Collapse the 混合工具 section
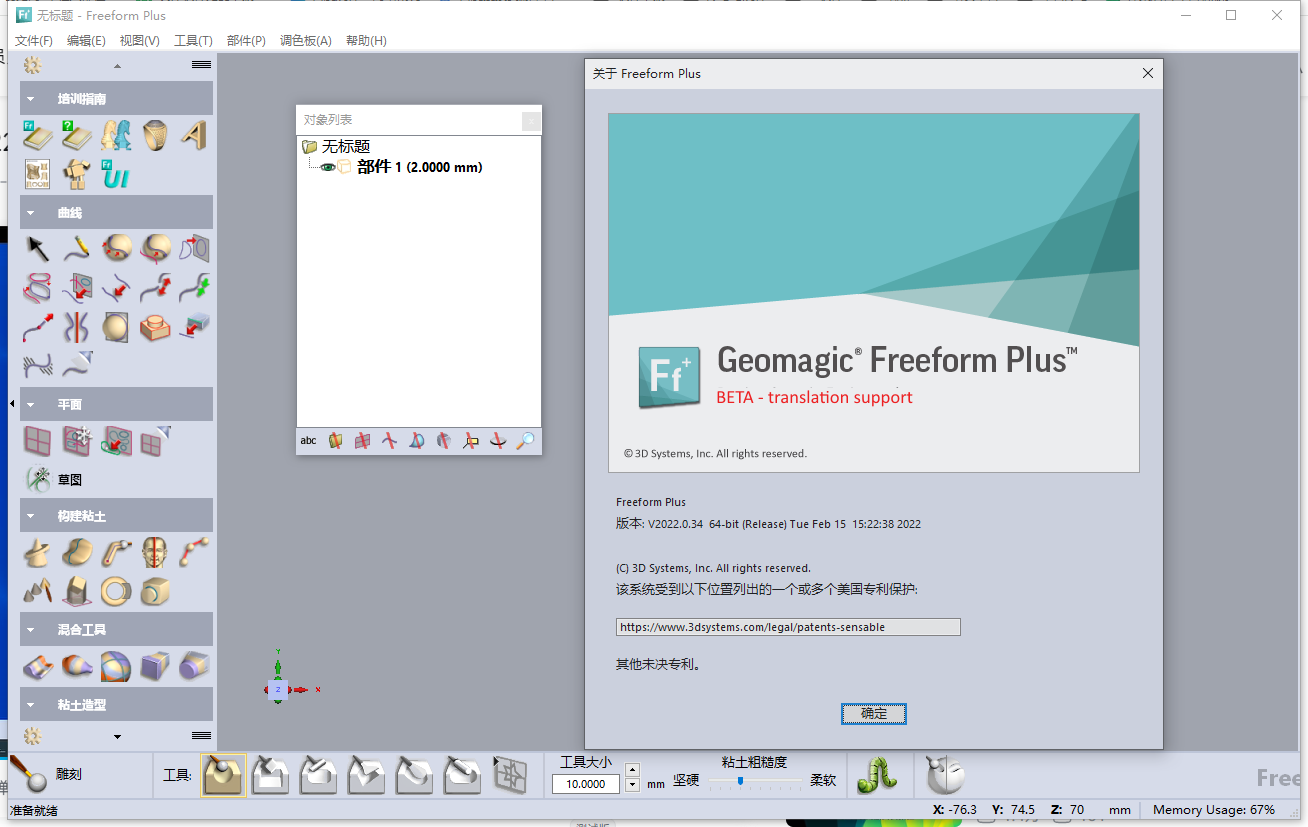Viewport: 1308px width, 827px height. (x=31, y=630)
